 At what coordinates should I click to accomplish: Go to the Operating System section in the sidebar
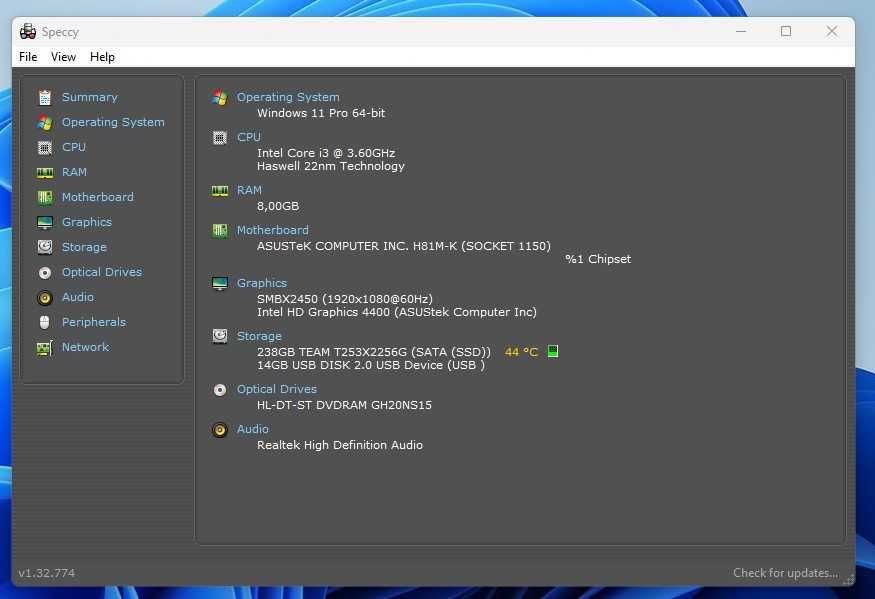tap(113, 122)
